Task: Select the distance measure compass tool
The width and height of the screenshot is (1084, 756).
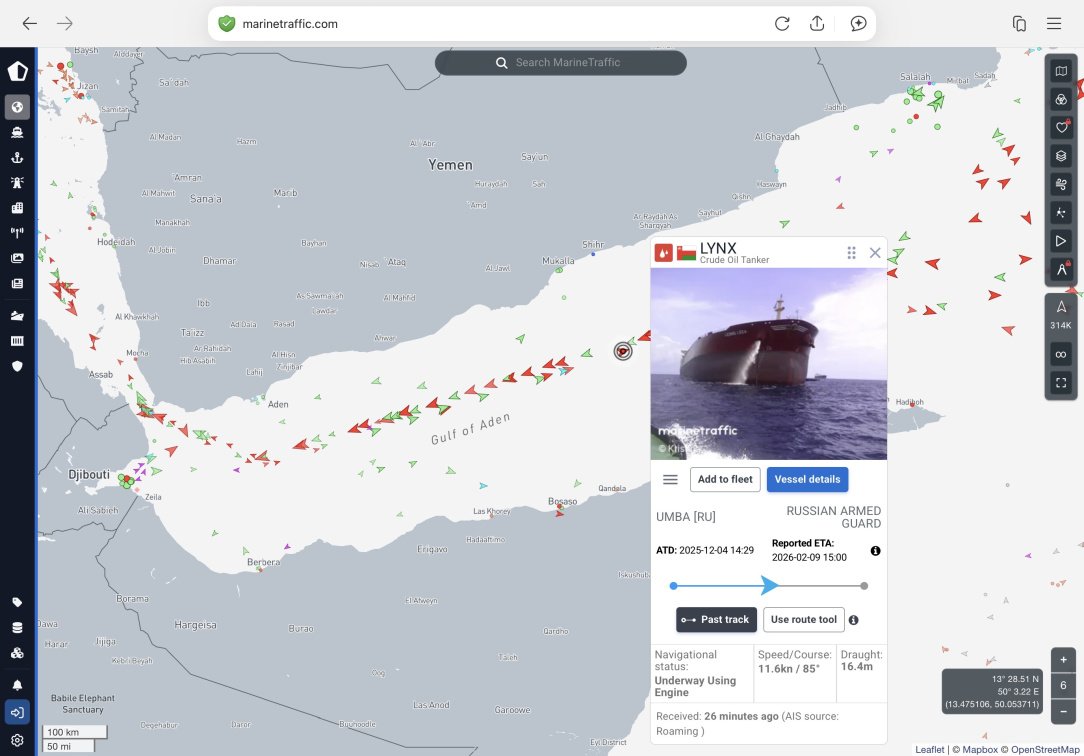Action: point(1061,269)
